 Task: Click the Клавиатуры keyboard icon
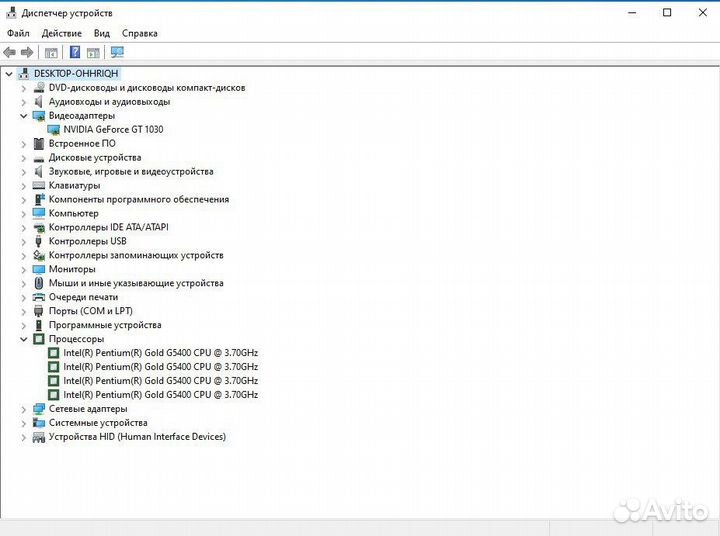[x=39, y=186]
